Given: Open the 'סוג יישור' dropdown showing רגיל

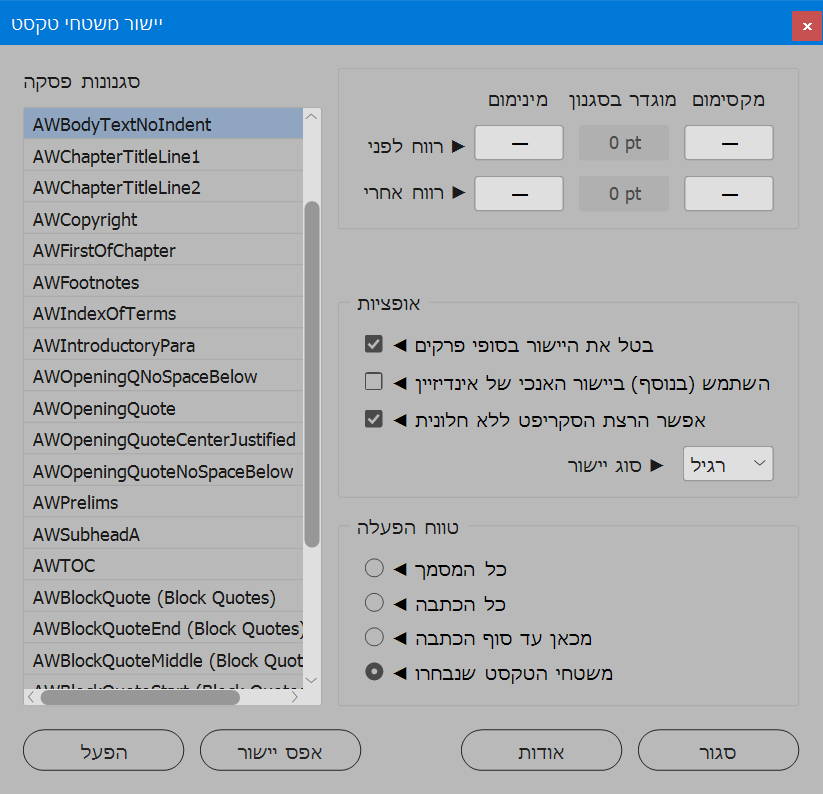Looking at the screenshot, I should coord(728,463).
